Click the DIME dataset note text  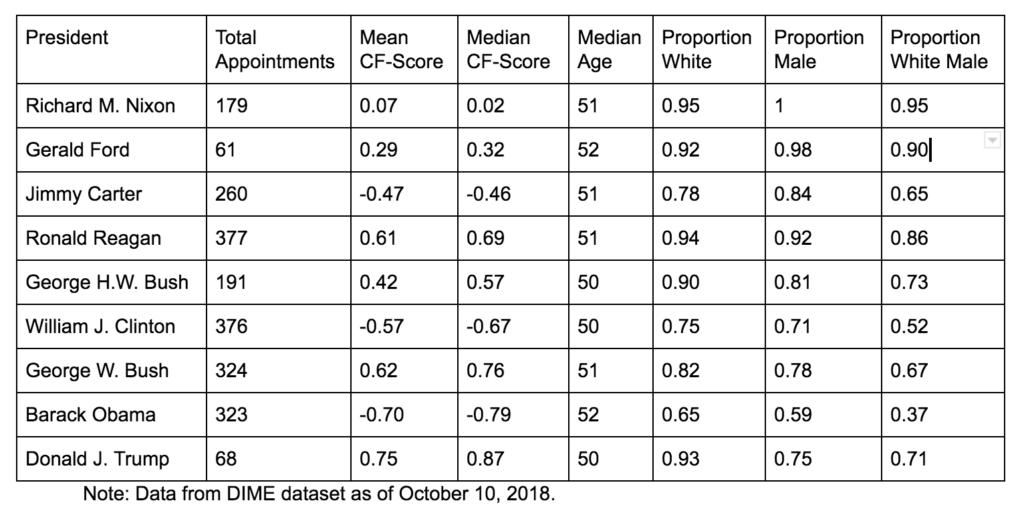pyautogui.click(x=319, y=493)
